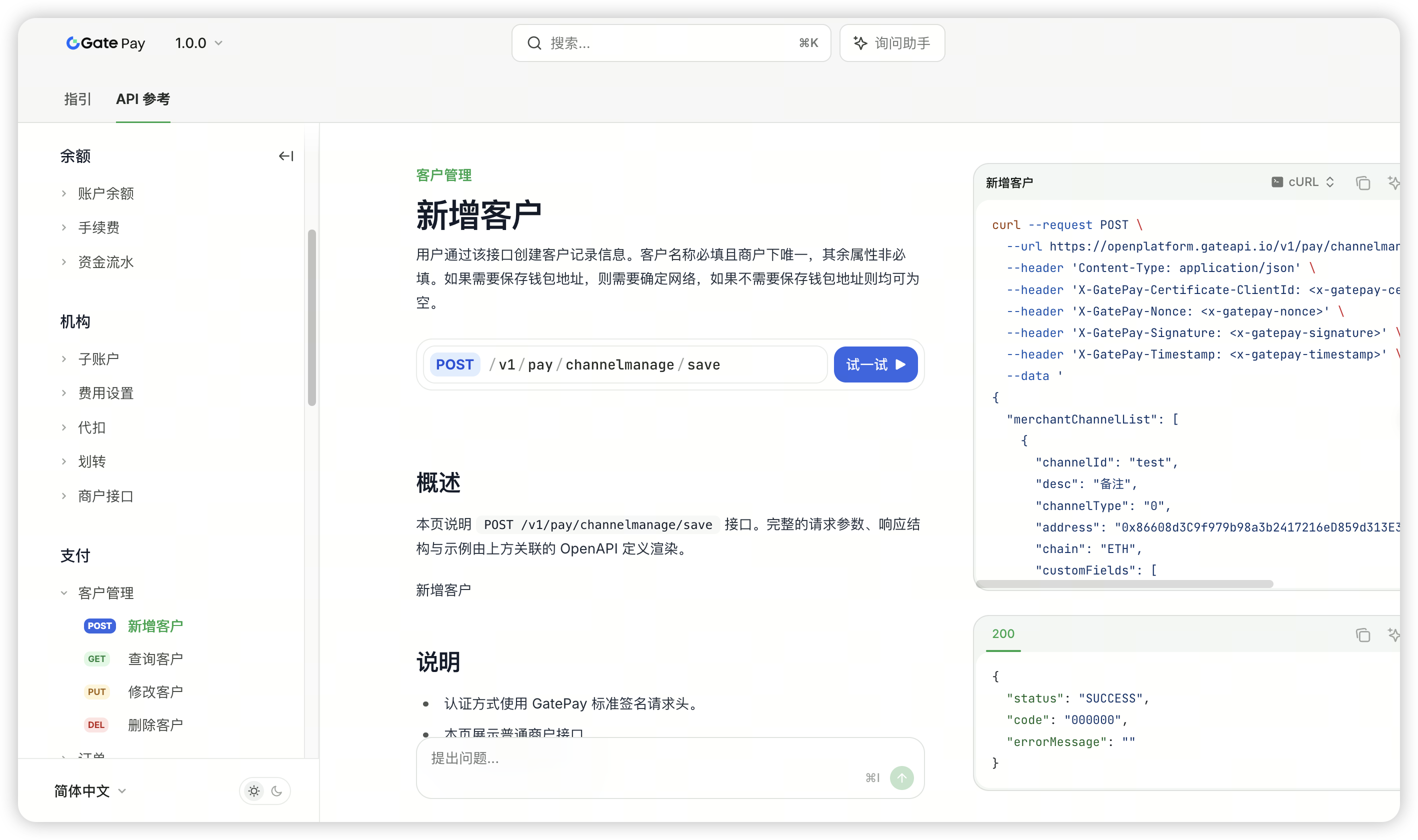Open 删除客户 in the sidebar
Image resolution: width=1418 pixels, height=840 pixels.
[x=155, y=725]
